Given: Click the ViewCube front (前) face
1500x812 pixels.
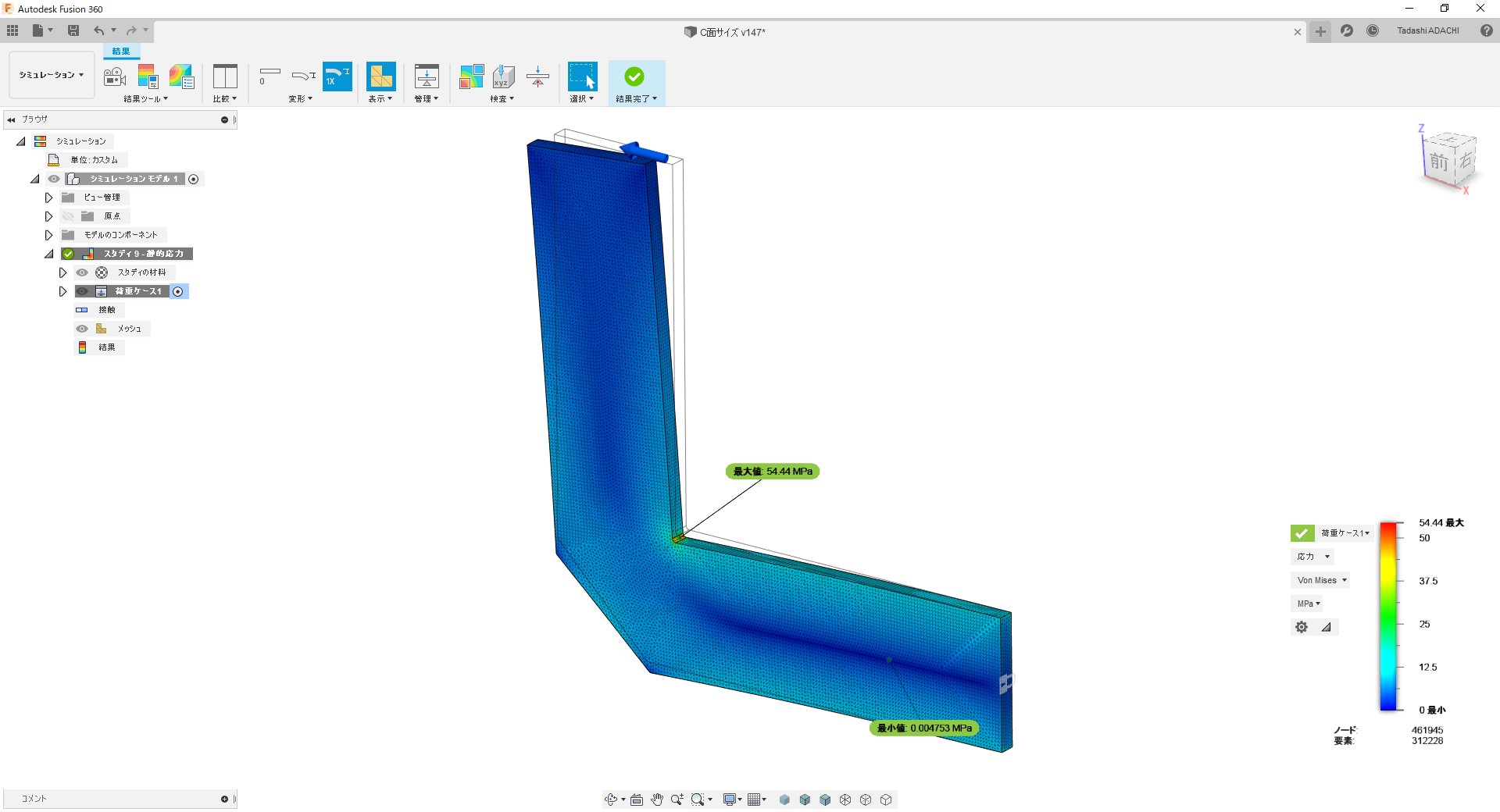Looking at the screenshot, I should (x=1438, y=162).
